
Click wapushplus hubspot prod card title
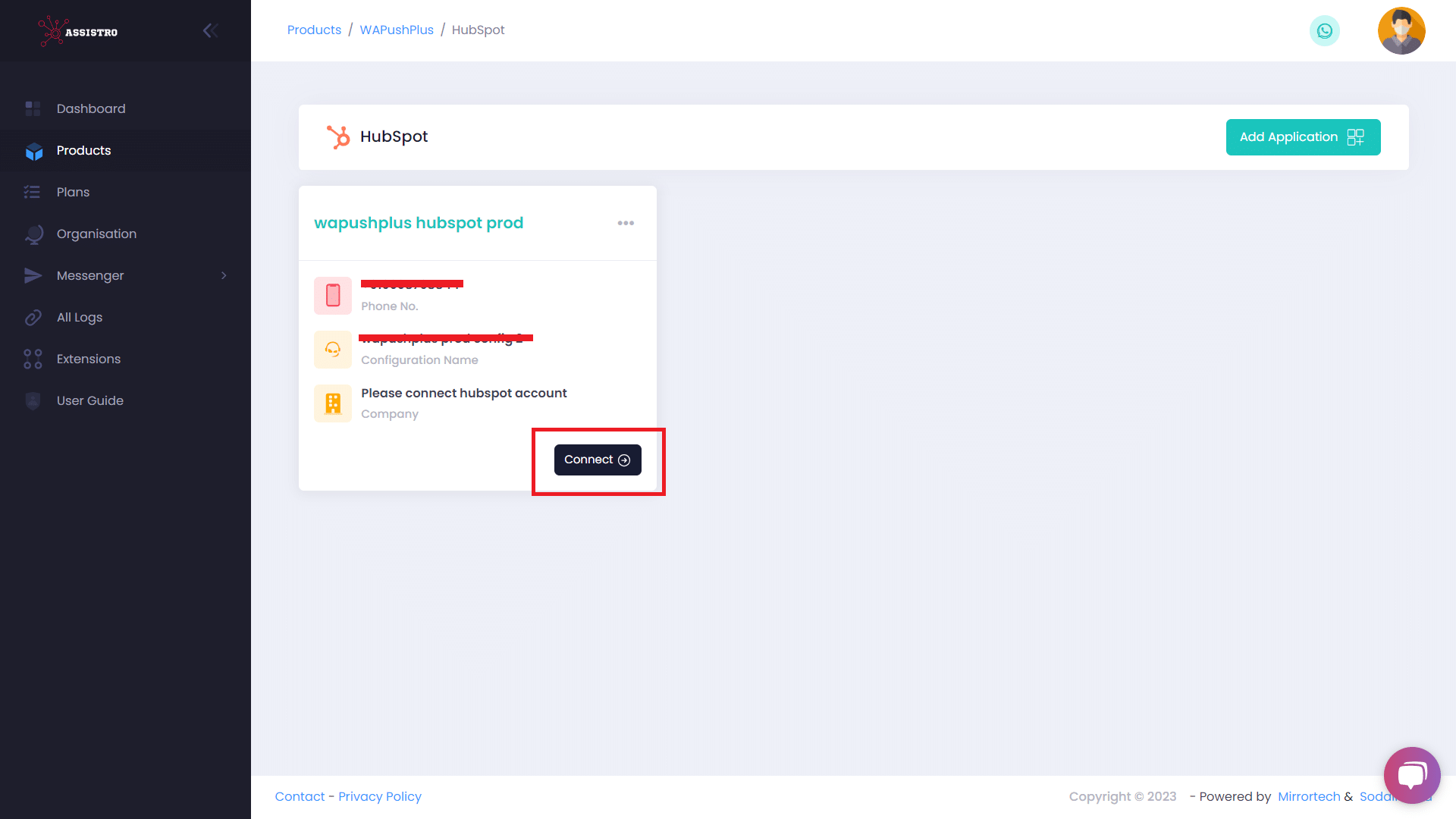[x=419, y=223]
